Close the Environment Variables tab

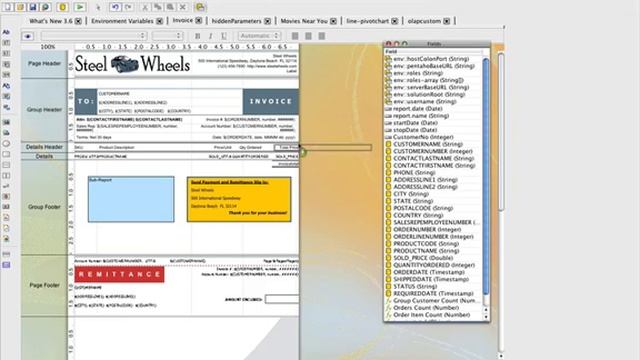tap(160, 21)
